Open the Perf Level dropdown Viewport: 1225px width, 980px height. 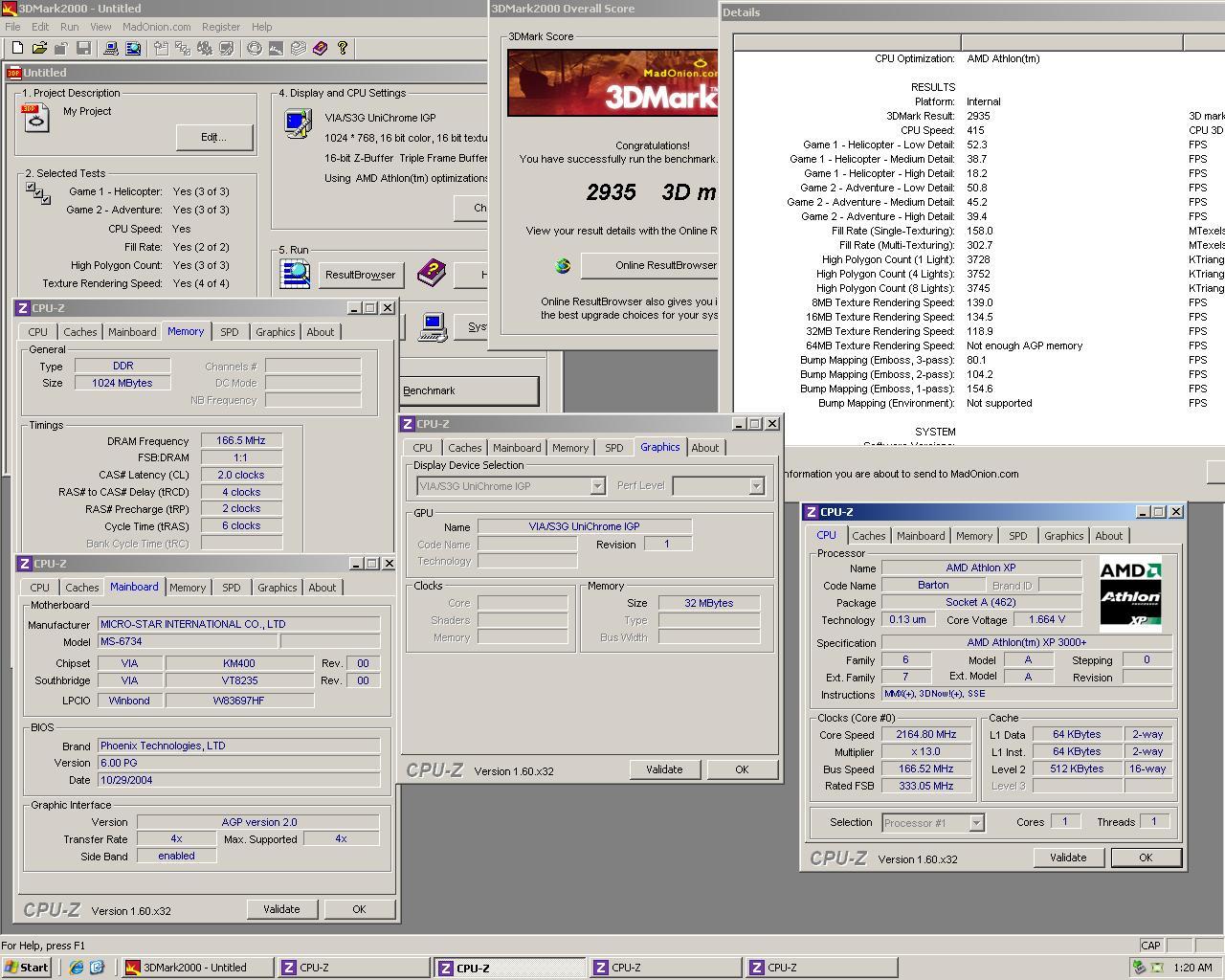coord(756,486)
